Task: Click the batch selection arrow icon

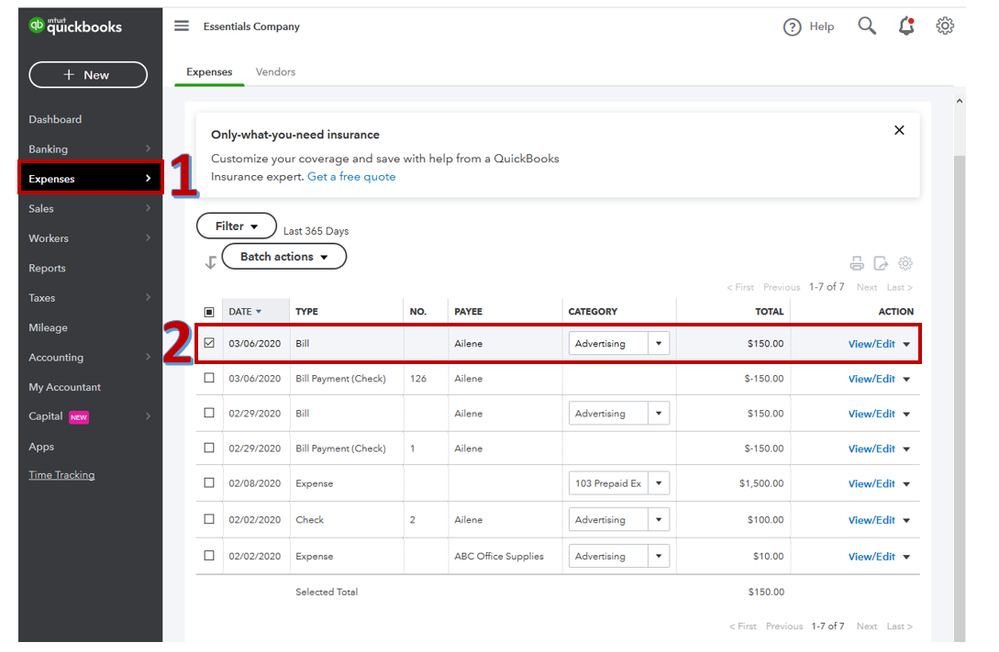Action: click(x=210, y=262)
